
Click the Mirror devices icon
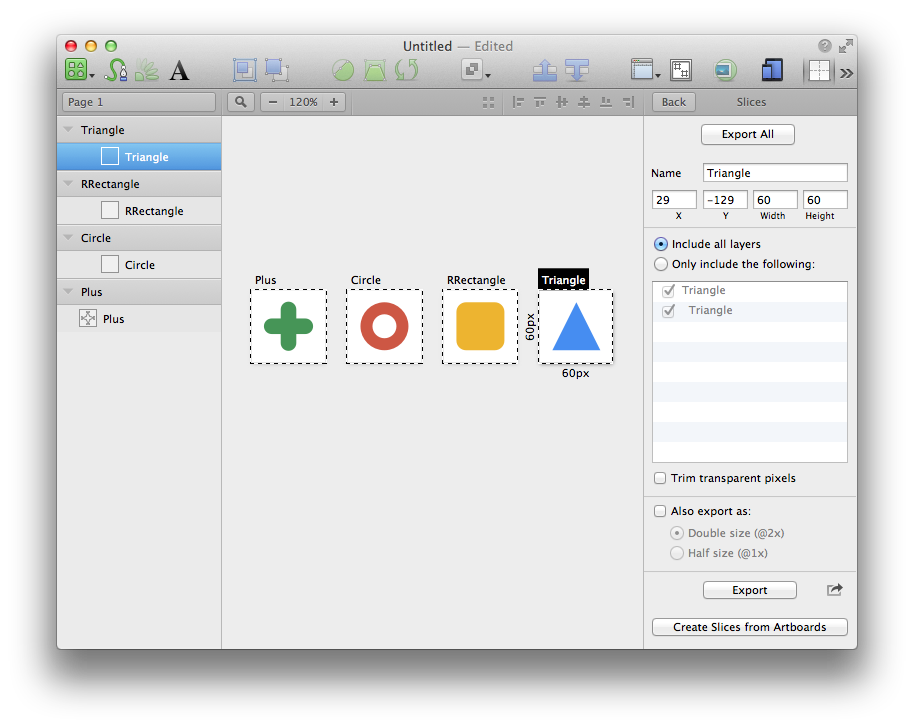(x=772, y=70)
